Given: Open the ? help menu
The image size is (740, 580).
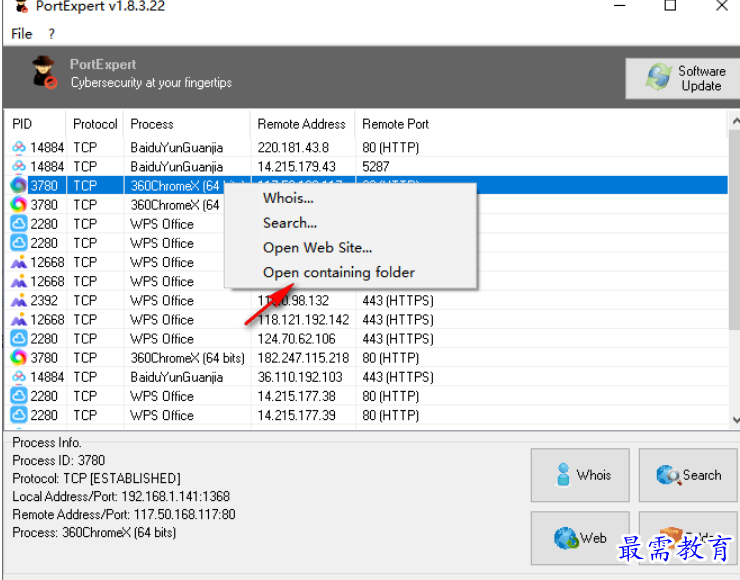Looking at the screenshot, I should click(52, 34).
